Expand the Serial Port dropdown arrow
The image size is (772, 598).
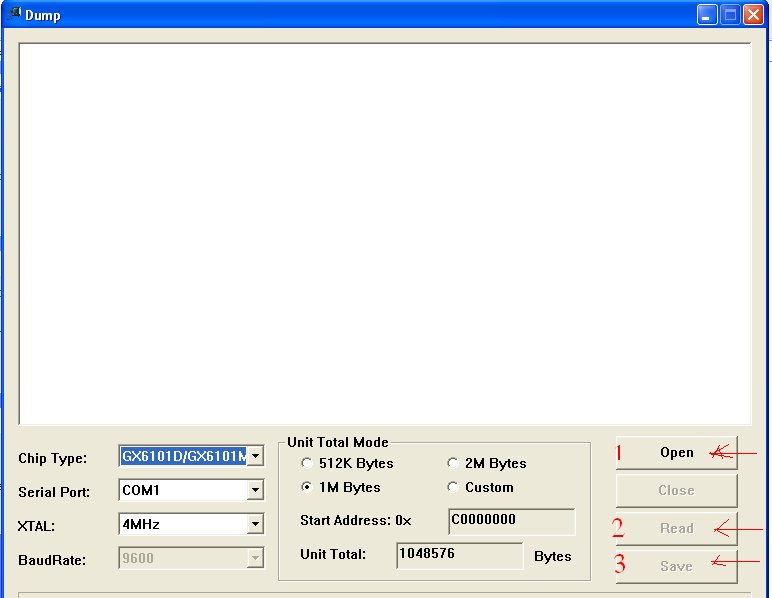point(255,490)
